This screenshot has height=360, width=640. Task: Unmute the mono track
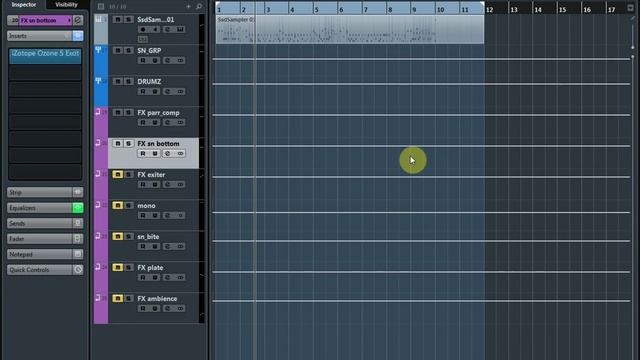click(118, 205)
